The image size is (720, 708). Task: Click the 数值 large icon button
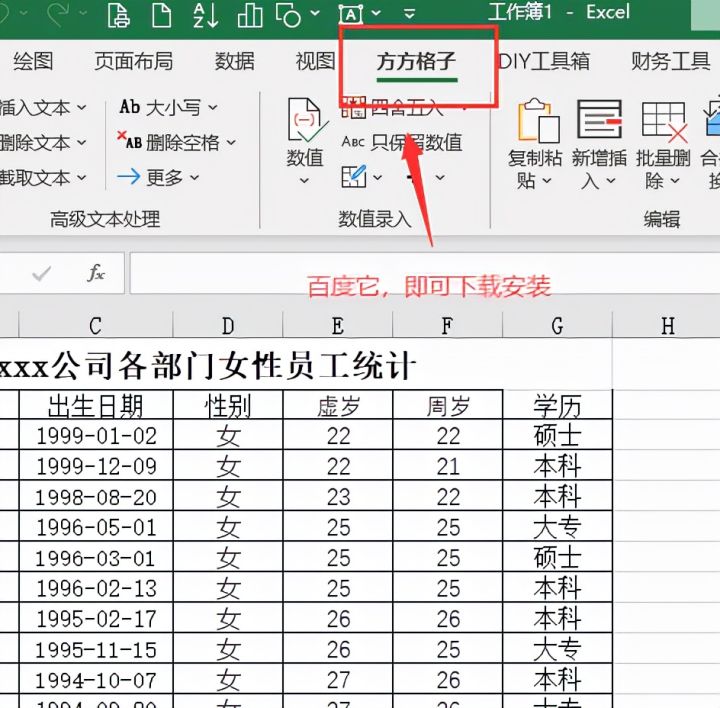[x=305, y=140]
